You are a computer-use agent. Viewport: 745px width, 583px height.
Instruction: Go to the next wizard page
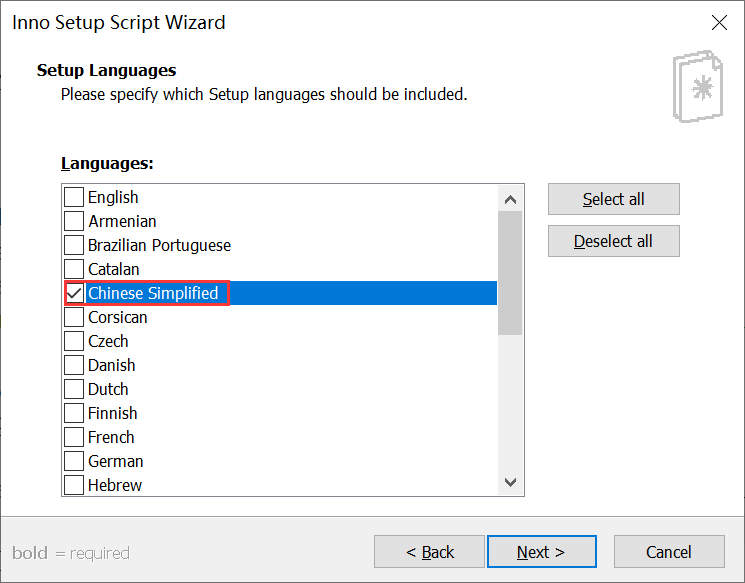542,552
